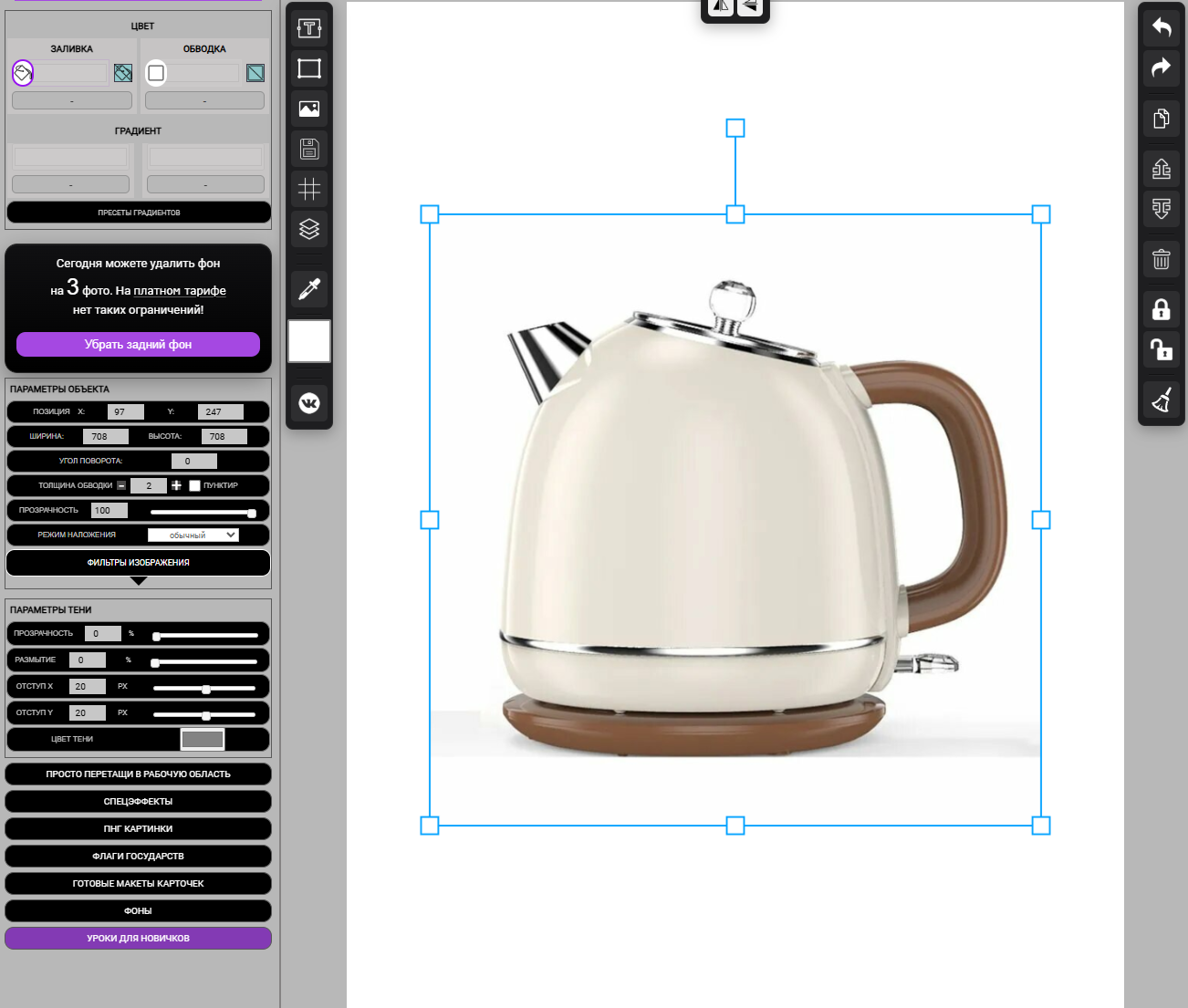Image resolution: width=1188 pixels, height=1008 pixels.
Task: Click the ЦВЕТ ТЕНИ gray swatch
Action: (203, 739)
